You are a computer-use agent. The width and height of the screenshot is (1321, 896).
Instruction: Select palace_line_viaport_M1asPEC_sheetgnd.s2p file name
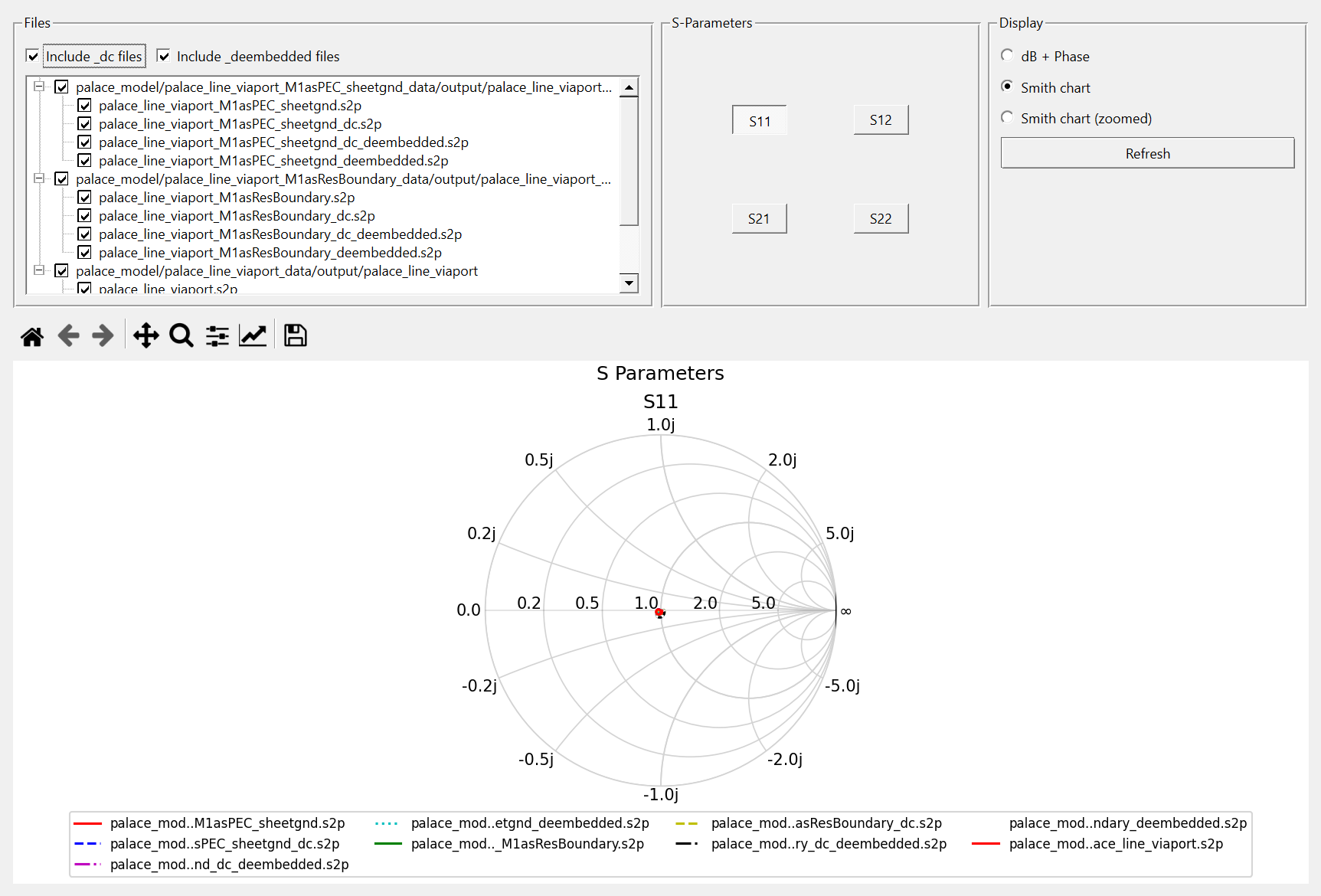(x=230, y=106)
